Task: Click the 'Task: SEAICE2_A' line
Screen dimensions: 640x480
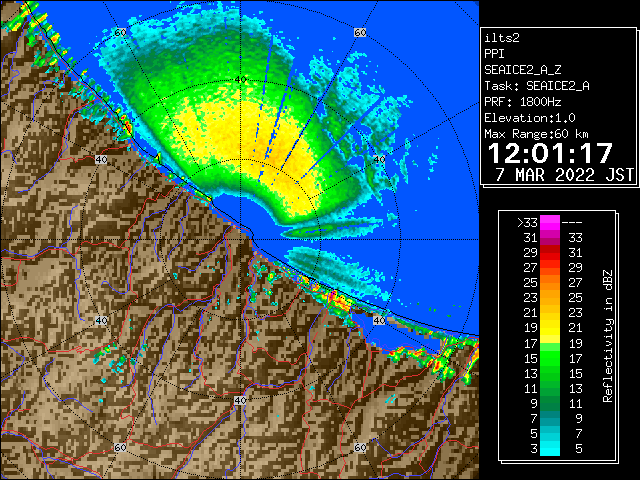Action: (537, 86)
